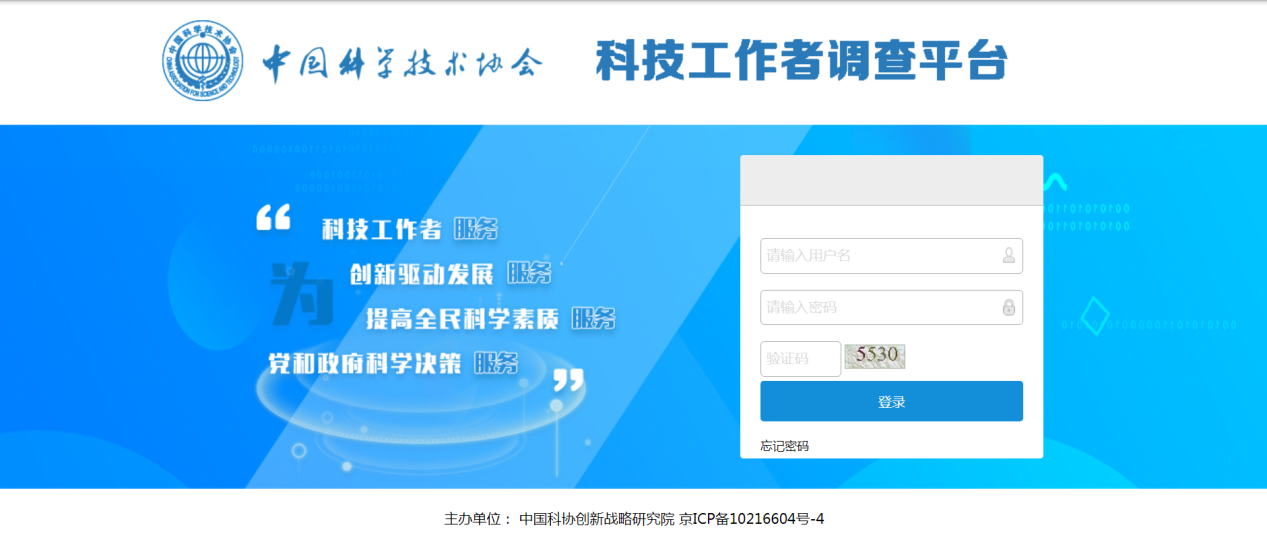Click the gray header of login panel
The width and height of the screenshot is (1267, 538).
pyautogui.click(x=891, y=180)
